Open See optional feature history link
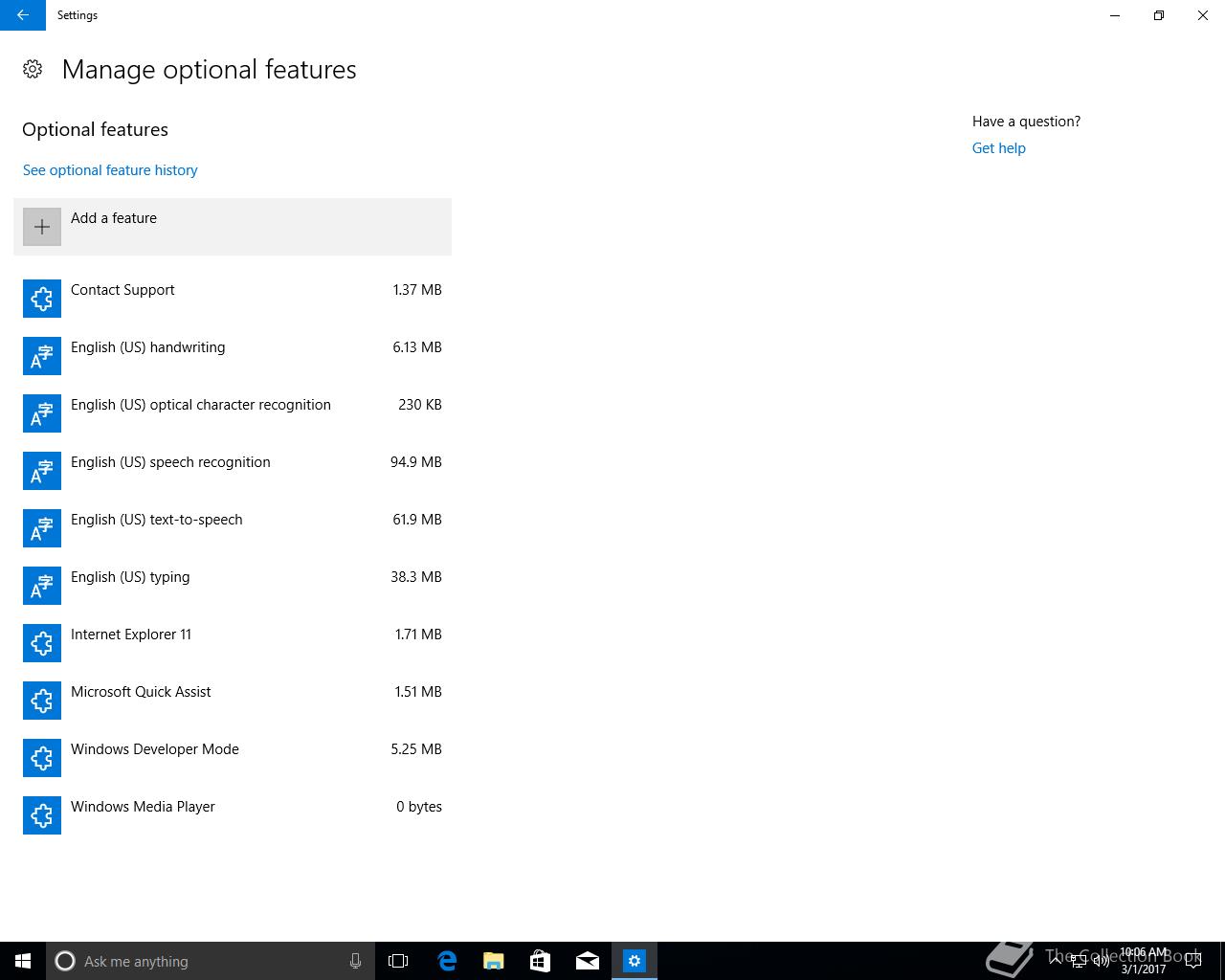This screenshot has width=1225, height=980. [x=110, y=170]
